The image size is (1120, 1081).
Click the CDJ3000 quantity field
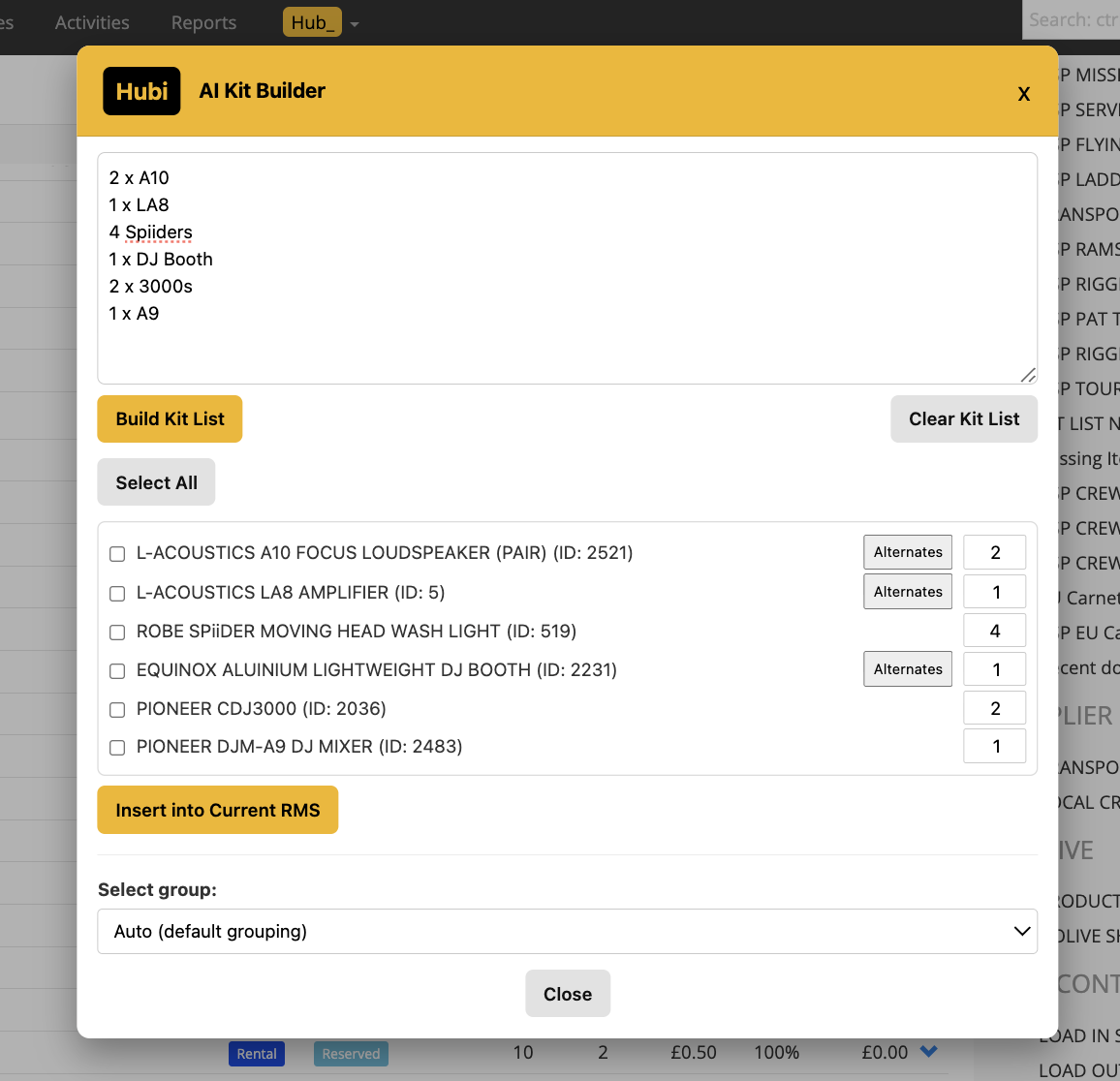(995, 708)
